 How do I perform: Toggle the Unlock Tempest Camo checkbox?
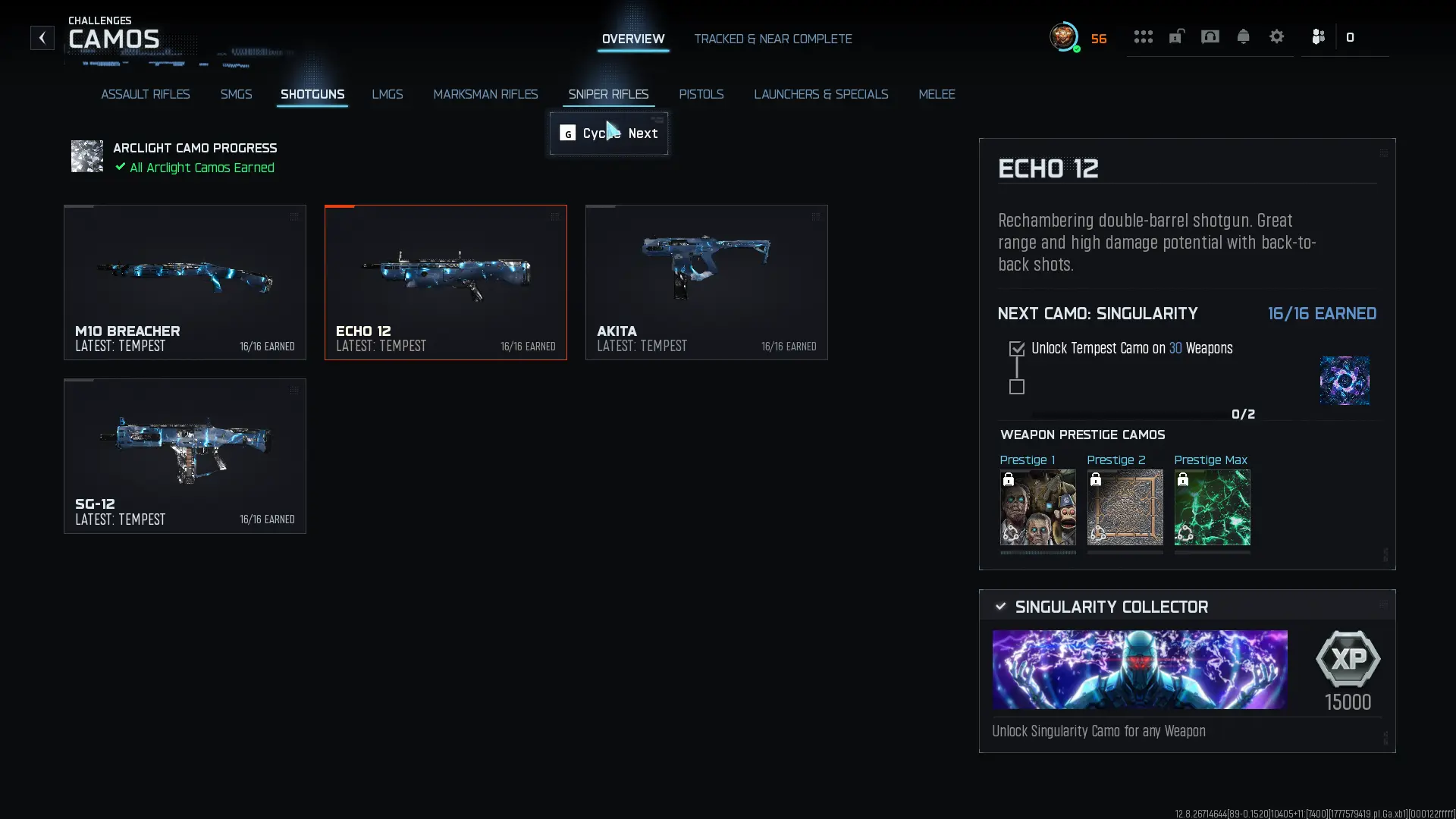[1017, 349]
